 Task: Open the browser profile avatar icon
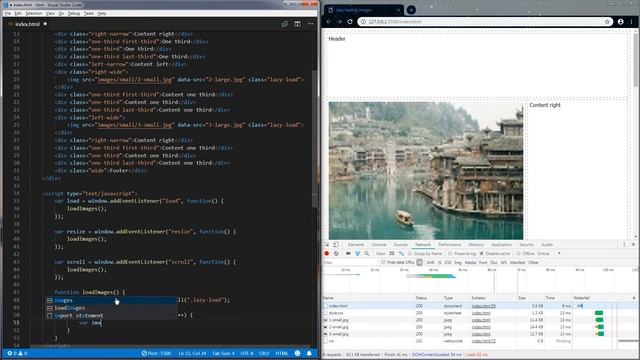click(x=620, y=22)
